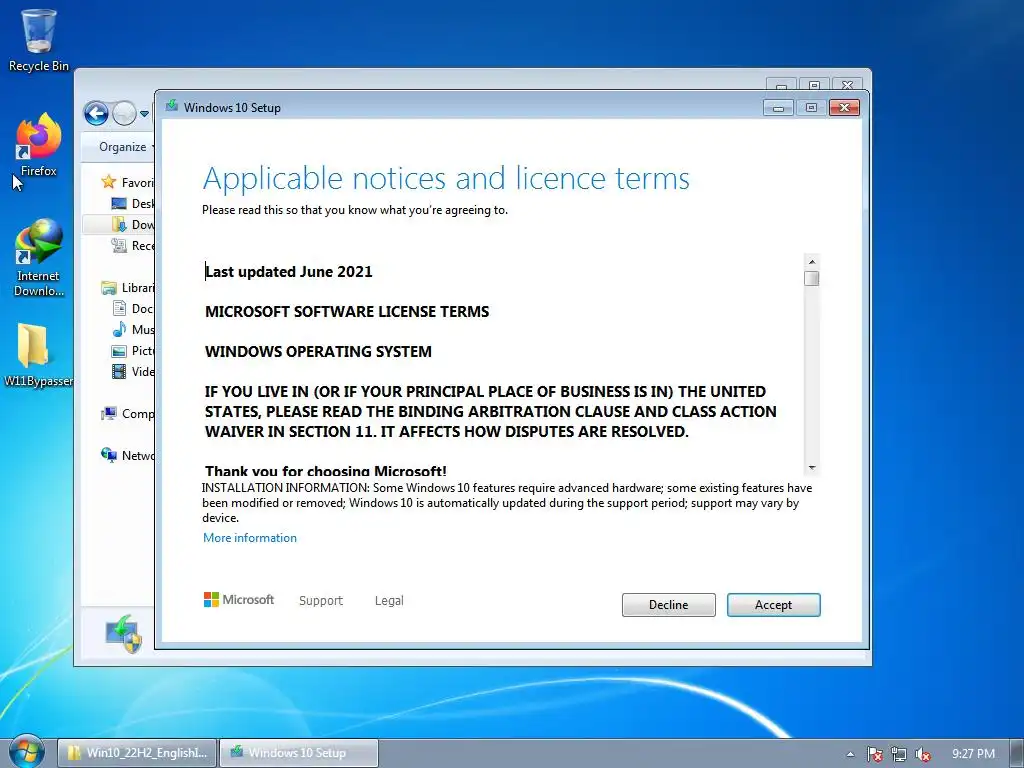
Task: Select Favorites in the Explorer navigation pane
Action: click(x=128, y=182)
